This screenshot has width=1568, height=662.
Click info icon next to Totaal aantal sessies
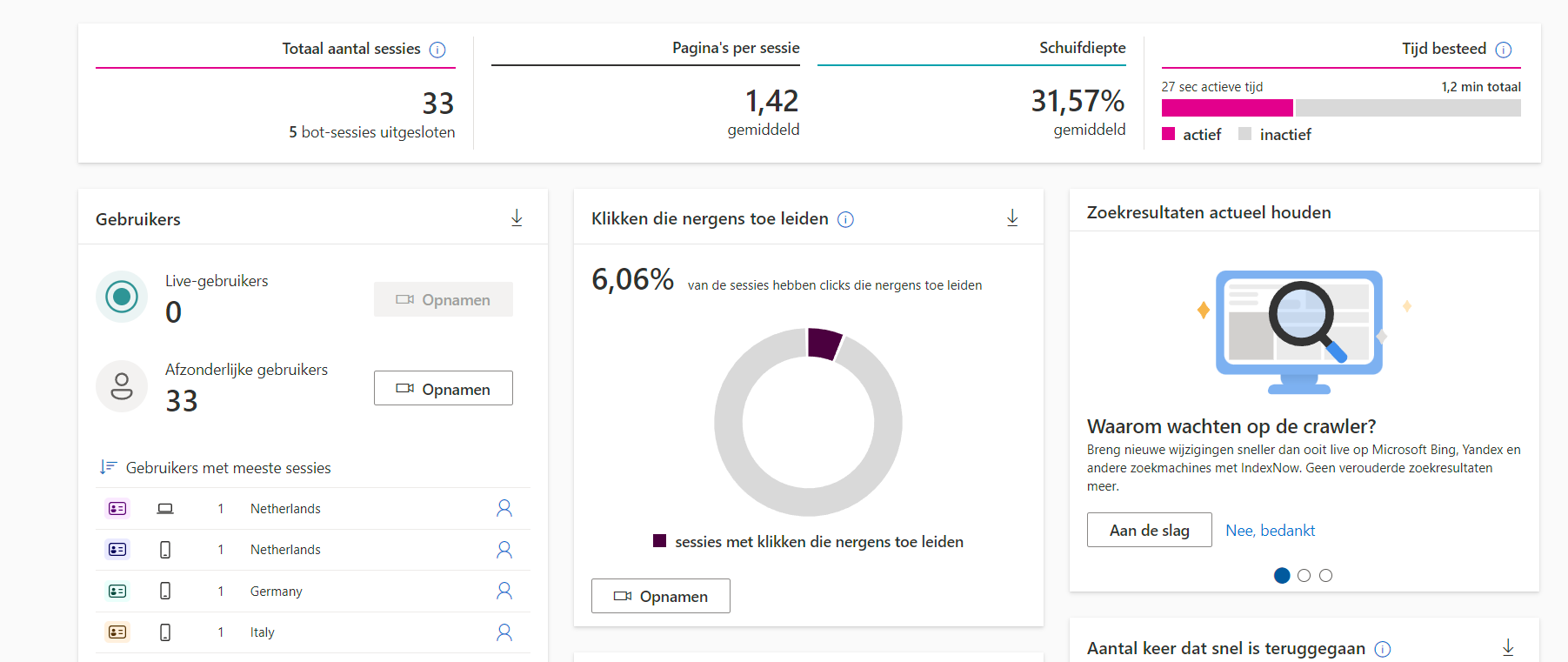tap(437, 50)
